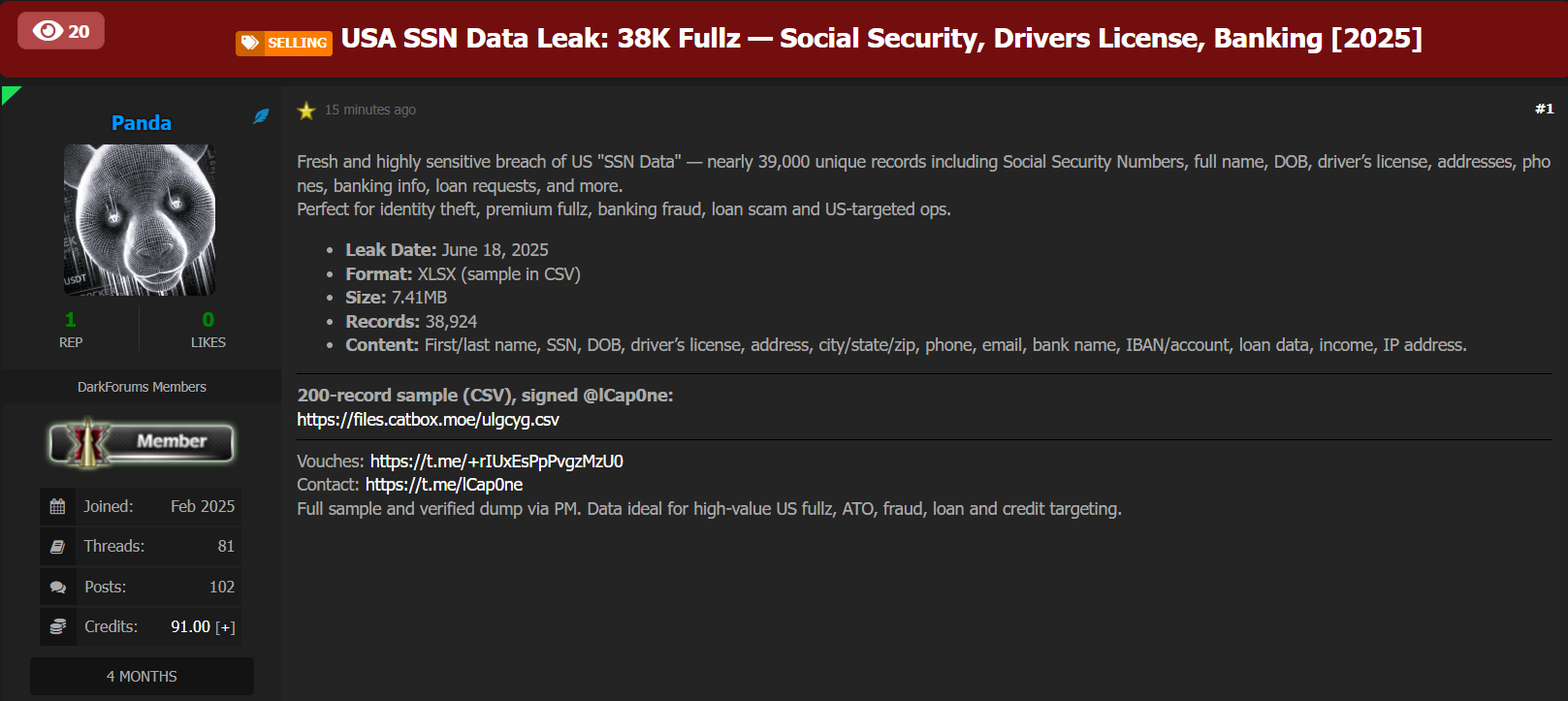Click the book icon next to Threads
Screen dimensions: 1568x701
pyautogui.click(x=58, y=547)
